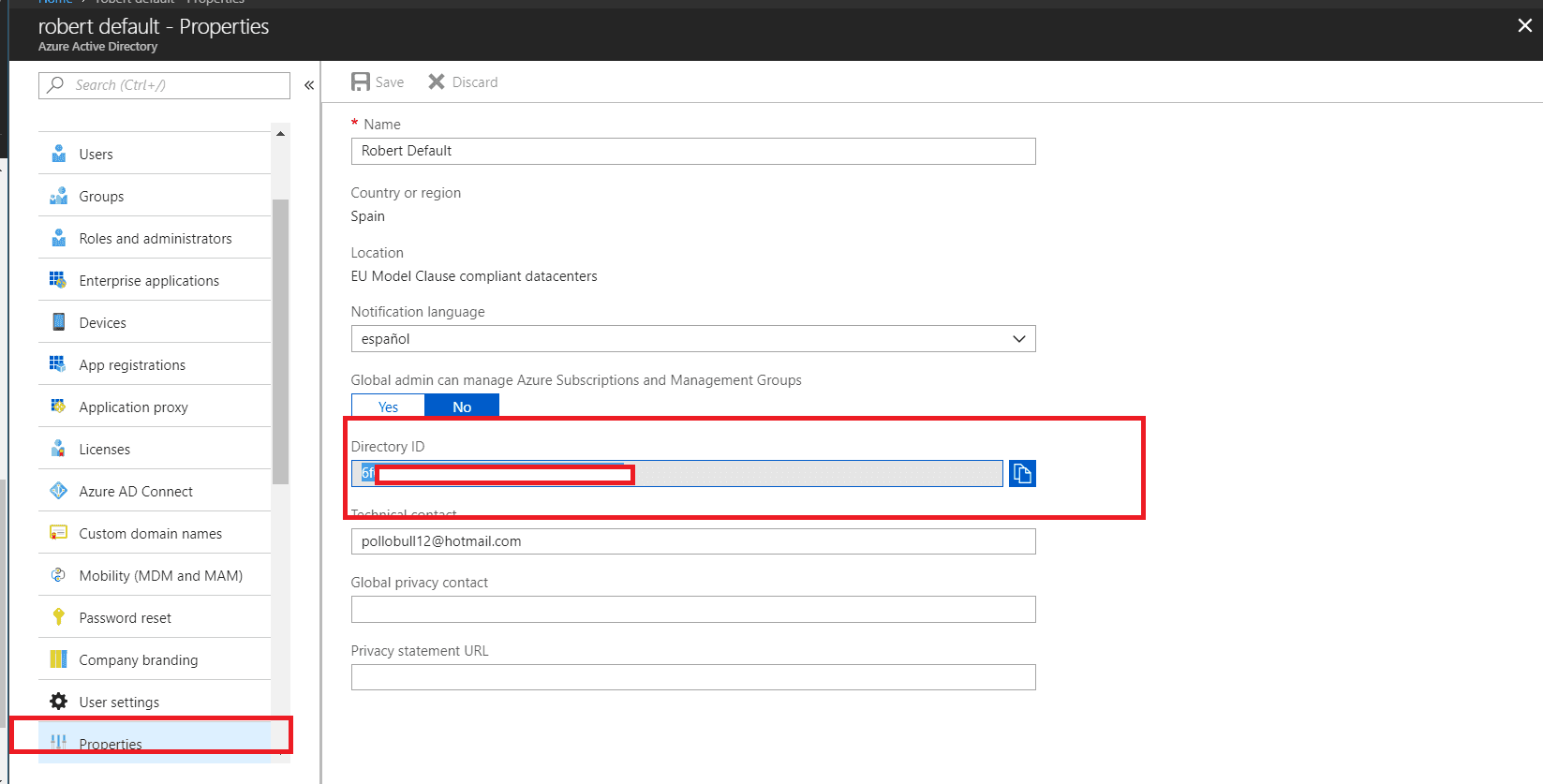This screenshot has height=784, width=1543.
Task: Click the Global privacy contact field
Action: [x=693, y=609]
